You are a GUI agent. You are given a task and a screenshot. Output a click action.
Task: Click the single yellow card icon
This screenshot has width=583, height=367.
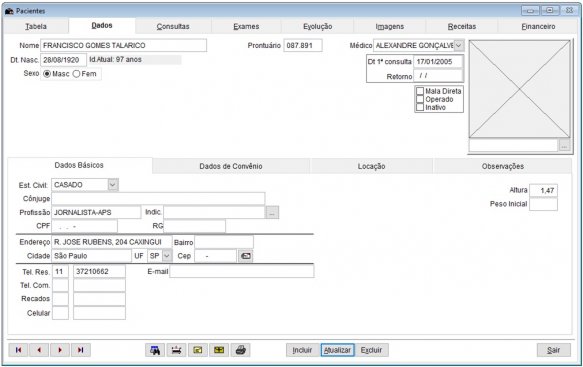(x=198, y=350)
